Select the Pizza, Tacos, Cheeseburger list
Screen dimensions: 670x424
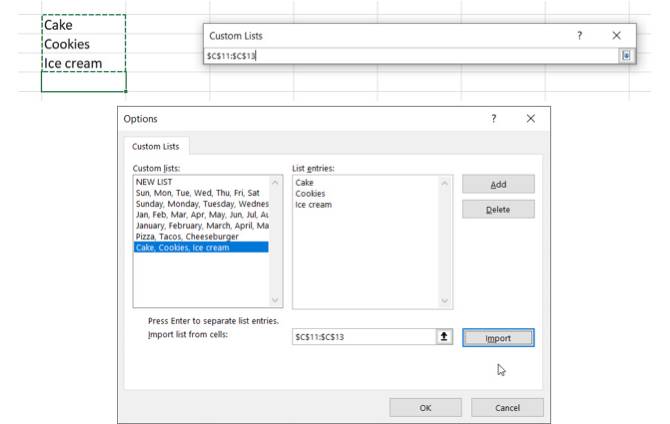click(x=201, y=236)
